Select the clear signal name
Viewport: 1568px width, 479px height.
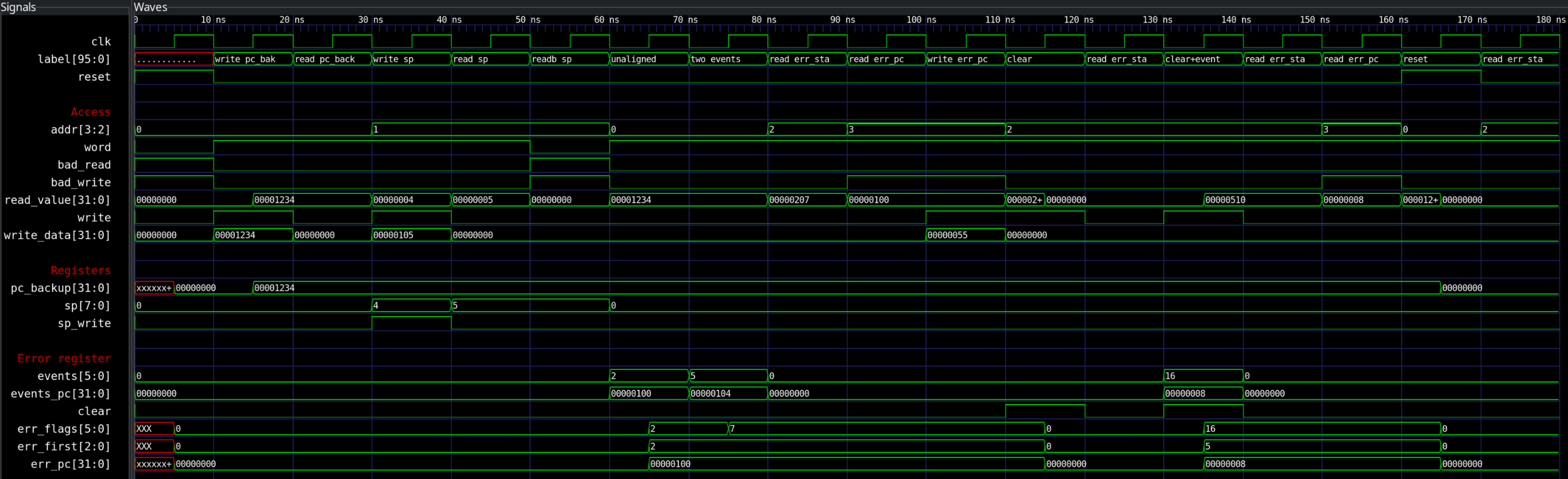click(x=95, y=411)
